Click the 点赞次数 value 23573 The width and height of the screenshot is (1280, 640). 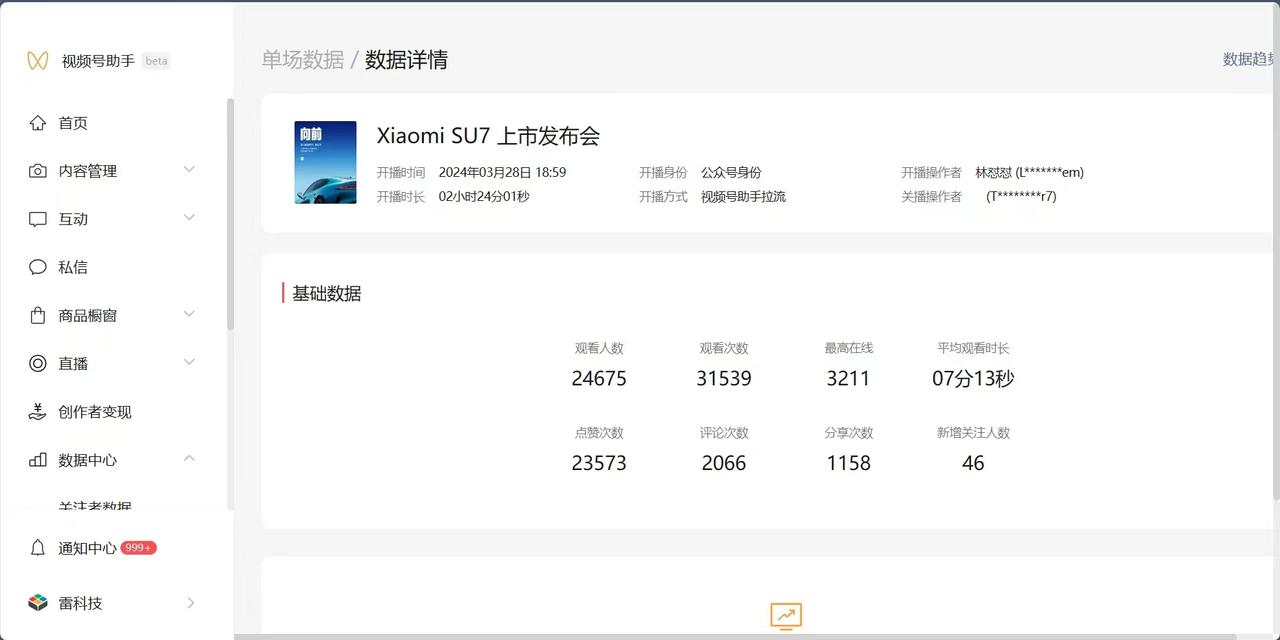point(599,463)
